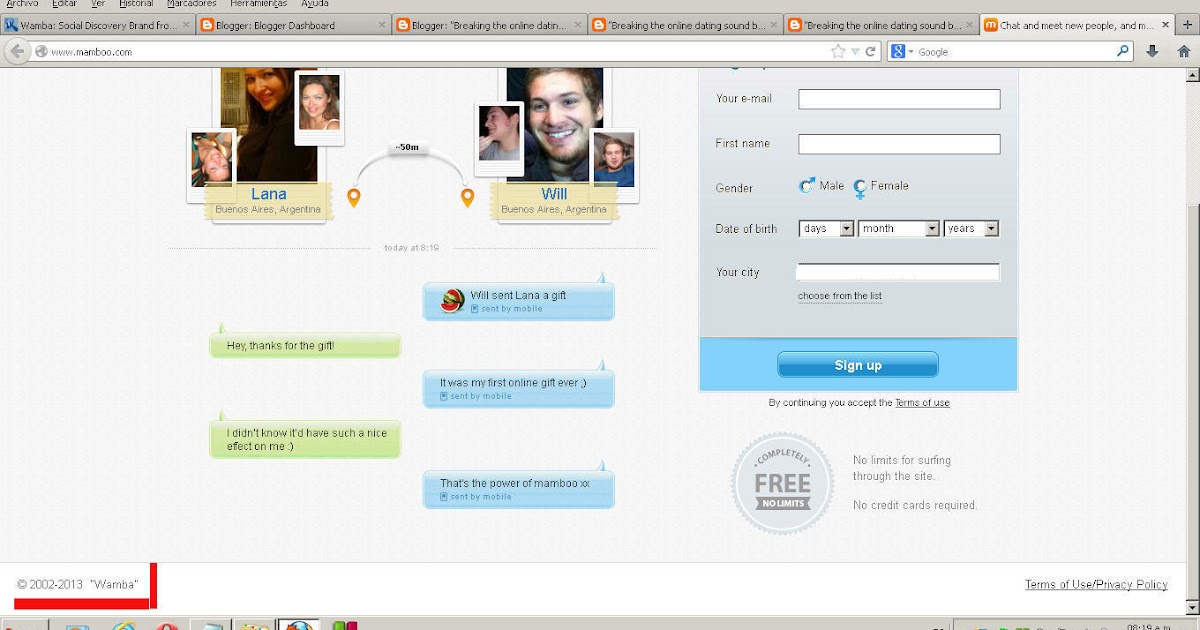Viewport: 1200px width, 630px height.
Task: Click the orange location pin beside Will
Action: 467,197
